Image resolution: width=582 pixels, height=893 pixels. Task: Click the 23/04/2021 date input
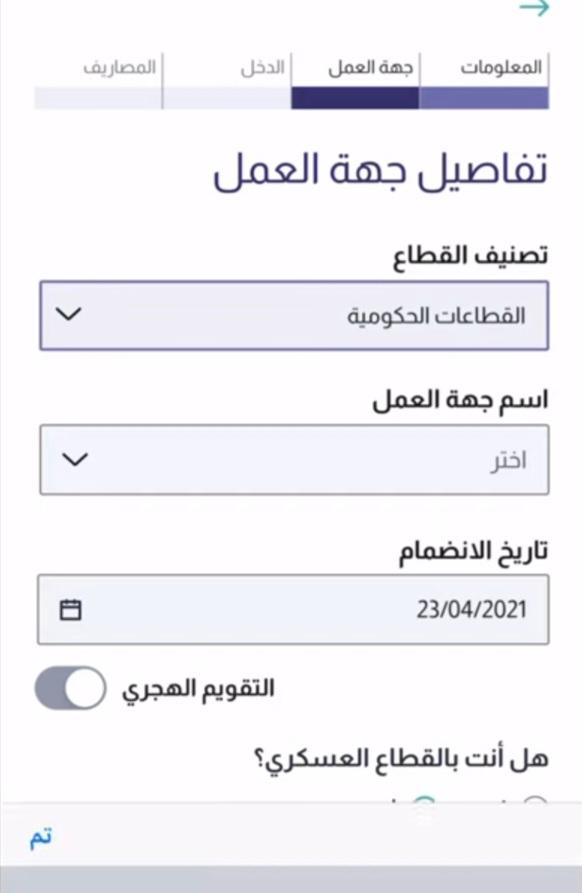pyautogui.click(x=293, y=609)
